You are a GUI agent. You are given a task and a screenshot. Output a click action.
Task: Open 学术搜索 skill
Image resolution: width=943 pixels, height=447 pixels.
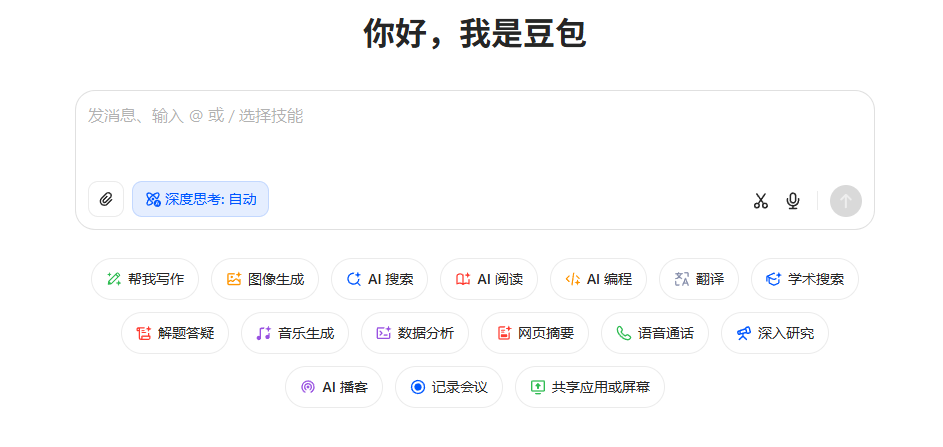pyautogui.click(x=805, y=279)
